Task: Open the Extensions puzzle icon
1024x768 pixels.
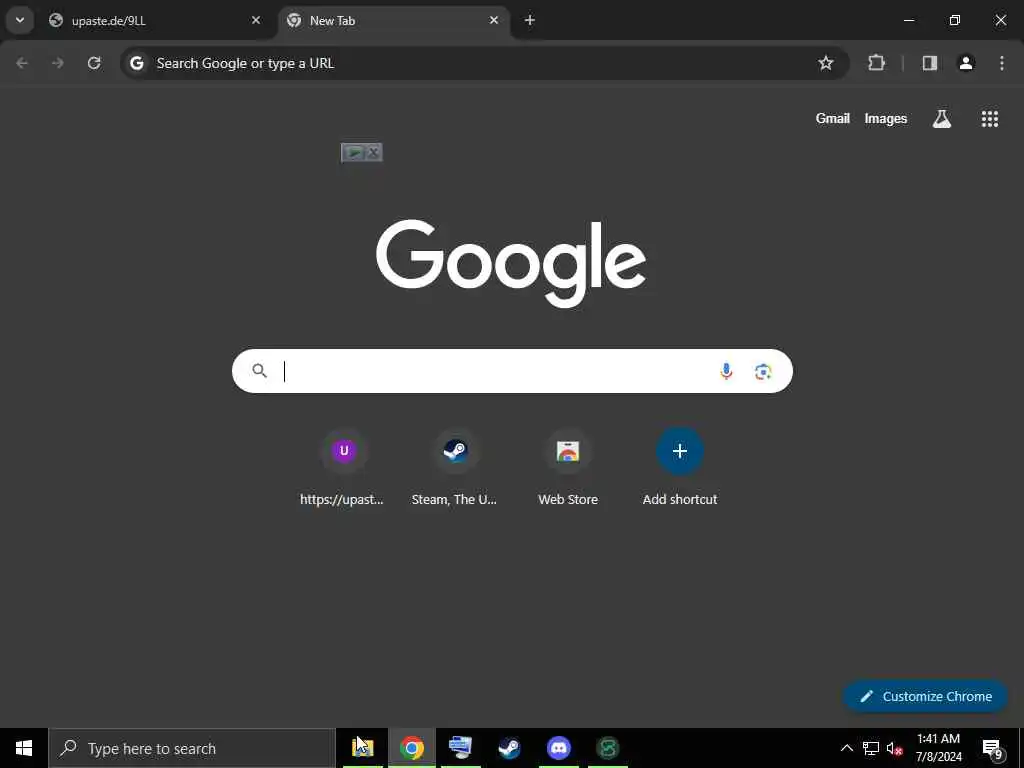Action: click(x=876, y=63)
